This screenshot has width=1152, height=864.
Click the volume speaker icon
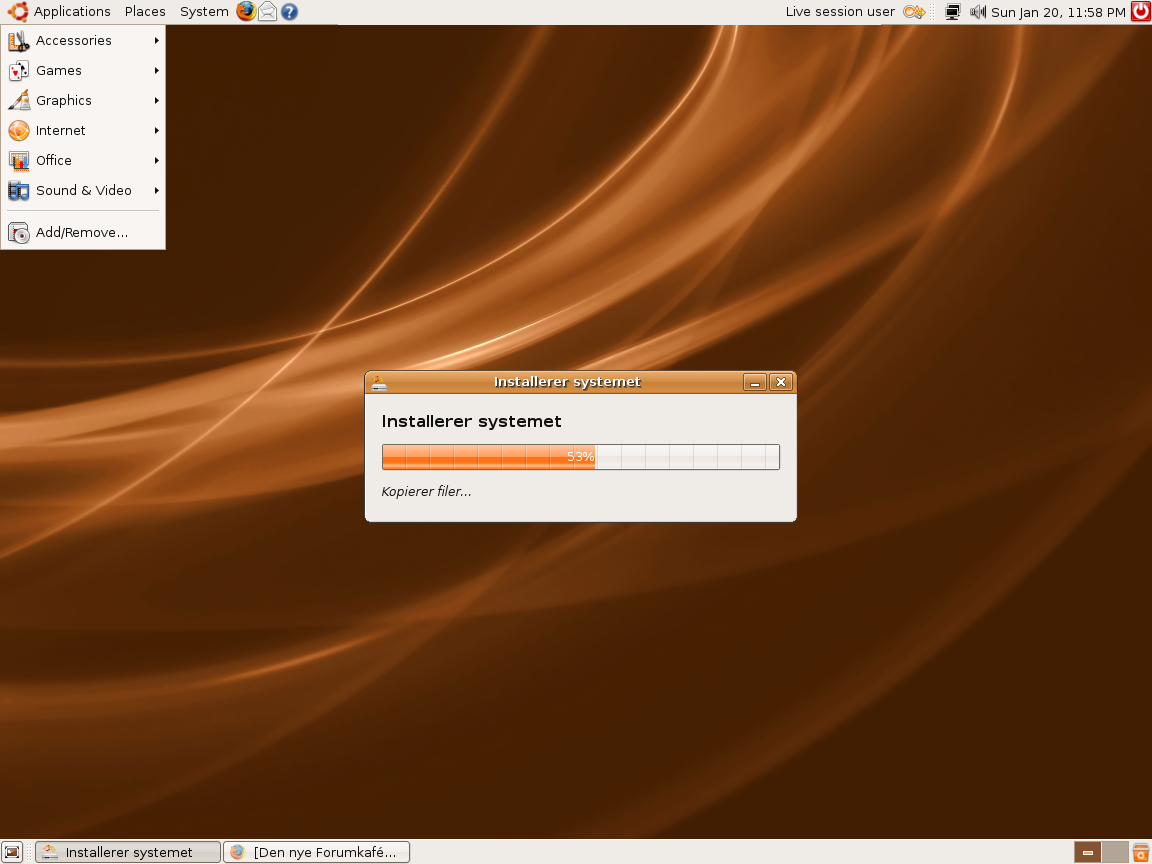(977, 12)
